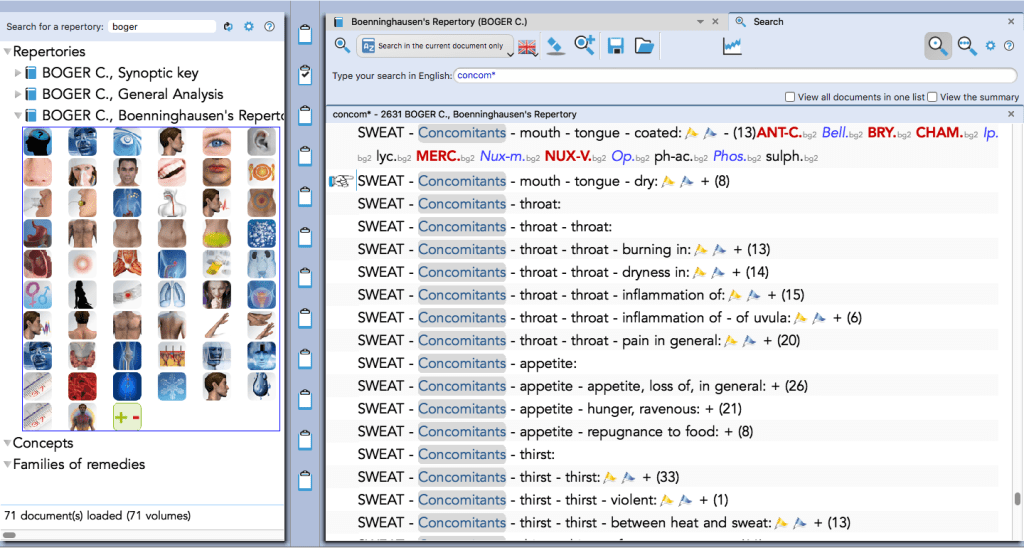Image resolution: width=1024 pixels, height=548 pixels.
Task: Click the sulph. remedy link
Action: click(784, 157)
